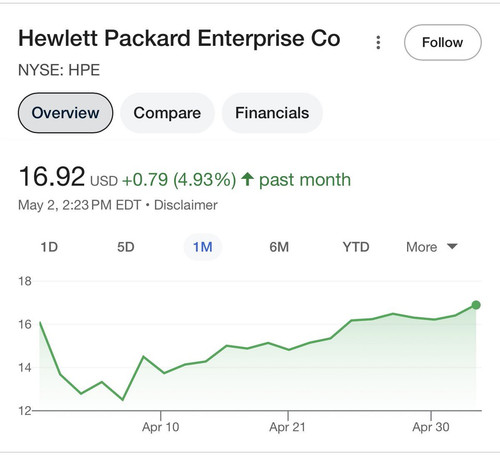
Task: Open the Financials tab
Action: coord(272,113)
